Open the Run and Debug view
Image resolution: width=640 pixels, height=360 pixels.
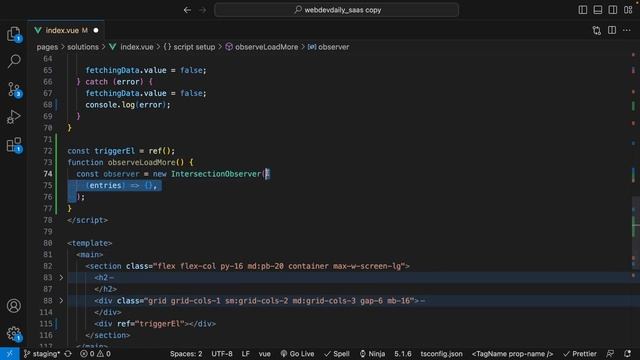pos(14,117)
